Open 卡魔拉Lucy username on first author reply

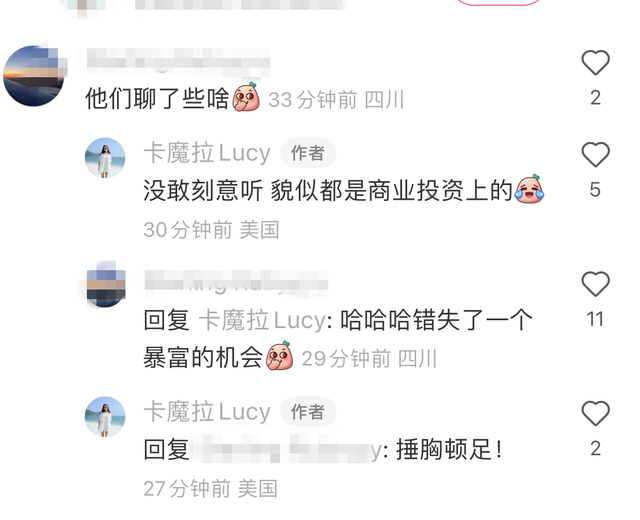[x=207, y=153]
